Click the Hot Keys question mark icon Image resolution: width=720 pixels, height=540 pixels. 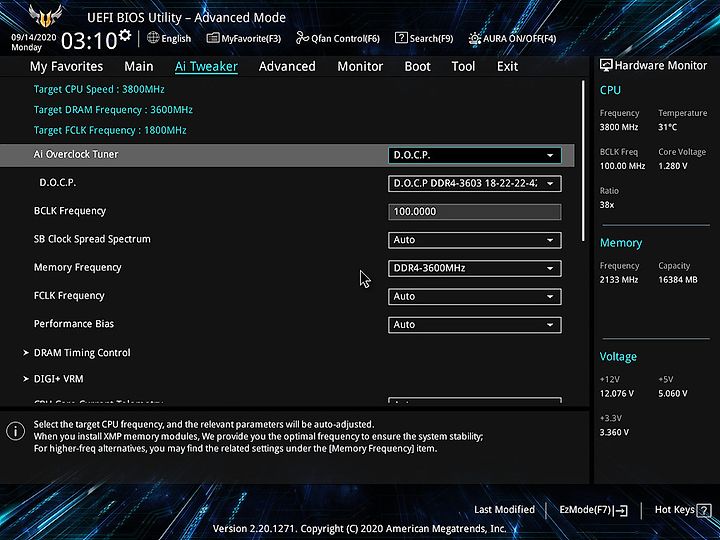coord(703,510)
